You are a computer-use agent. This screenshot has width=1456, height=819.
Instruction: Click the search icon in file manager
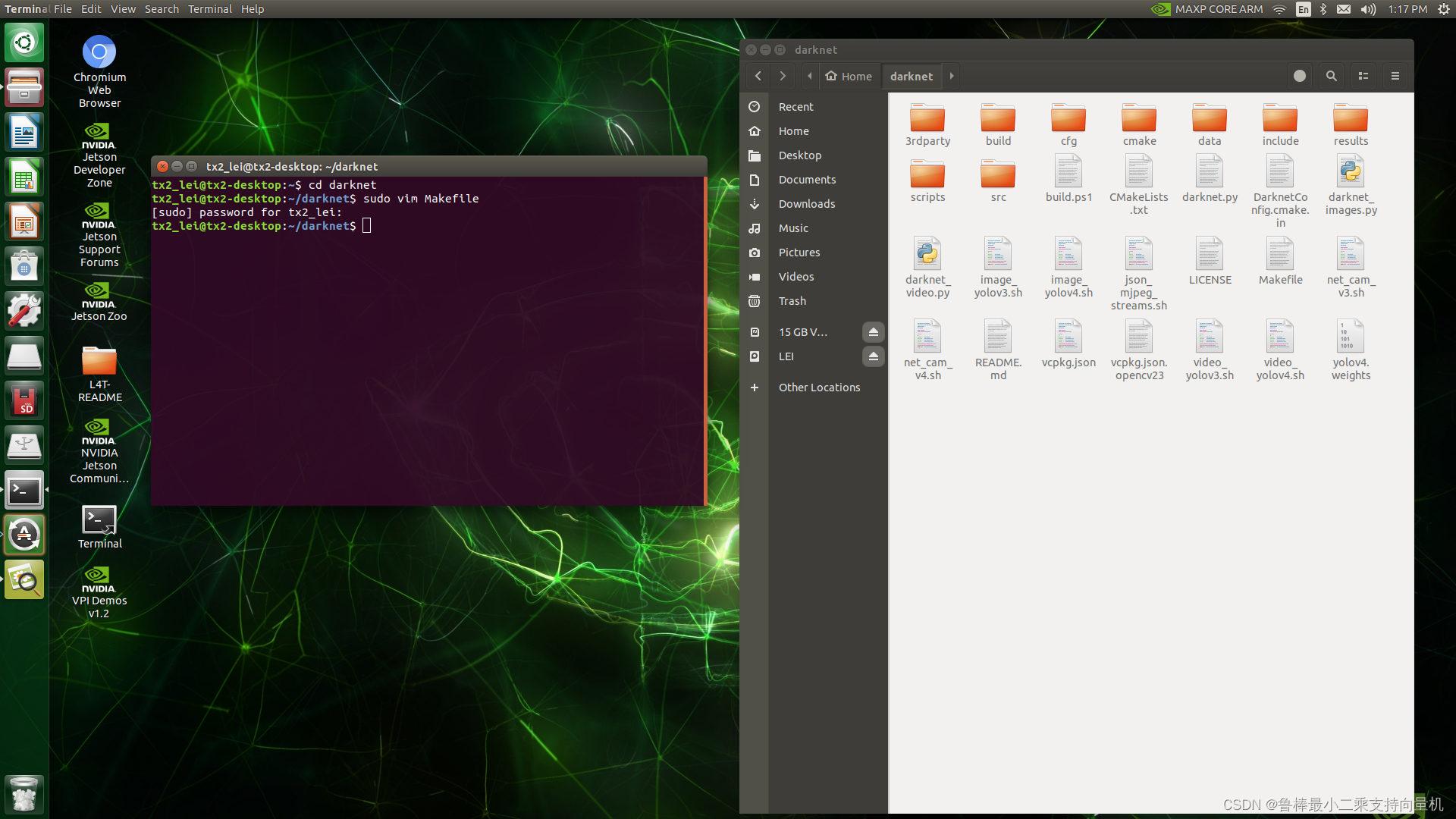coord(1331,76)
